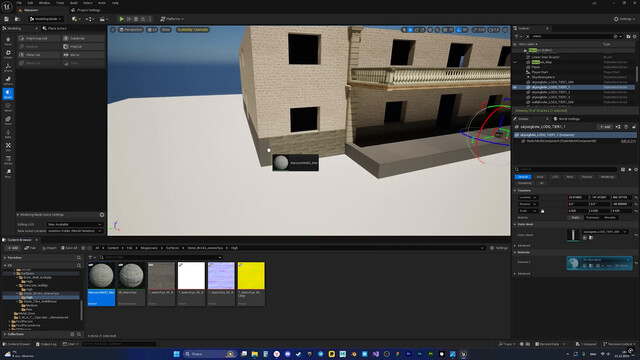Viewport: 640px width, 360px height.
Task: Click the Unreal Engine logo icon
Action: 7,7
